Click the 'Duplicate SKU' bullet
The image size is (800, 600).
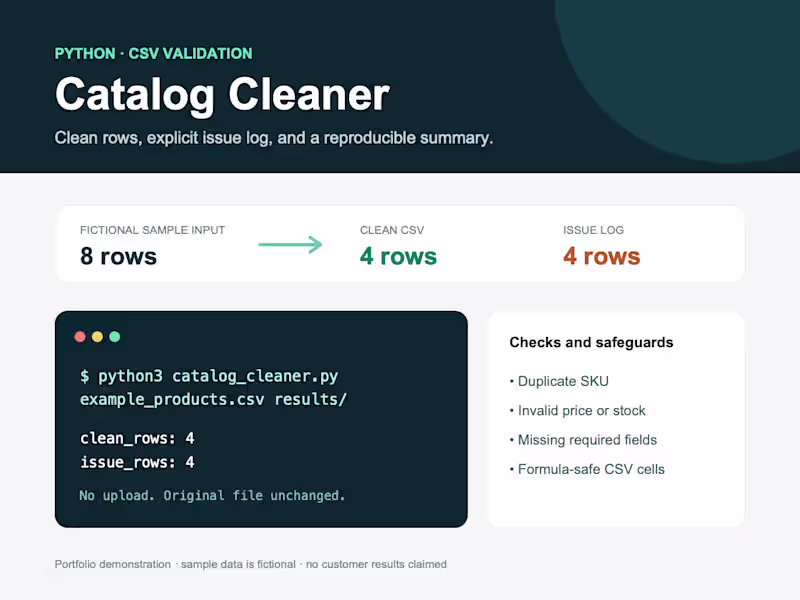559,381
